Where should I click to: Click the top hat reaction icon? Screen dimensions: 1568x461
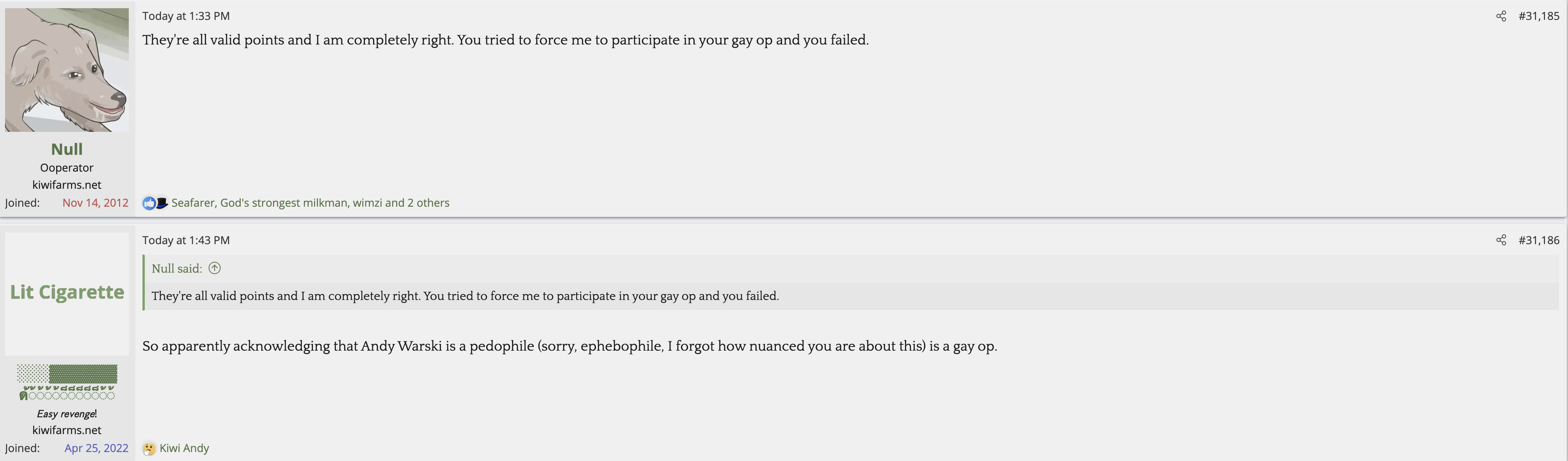tap(162, 203)
